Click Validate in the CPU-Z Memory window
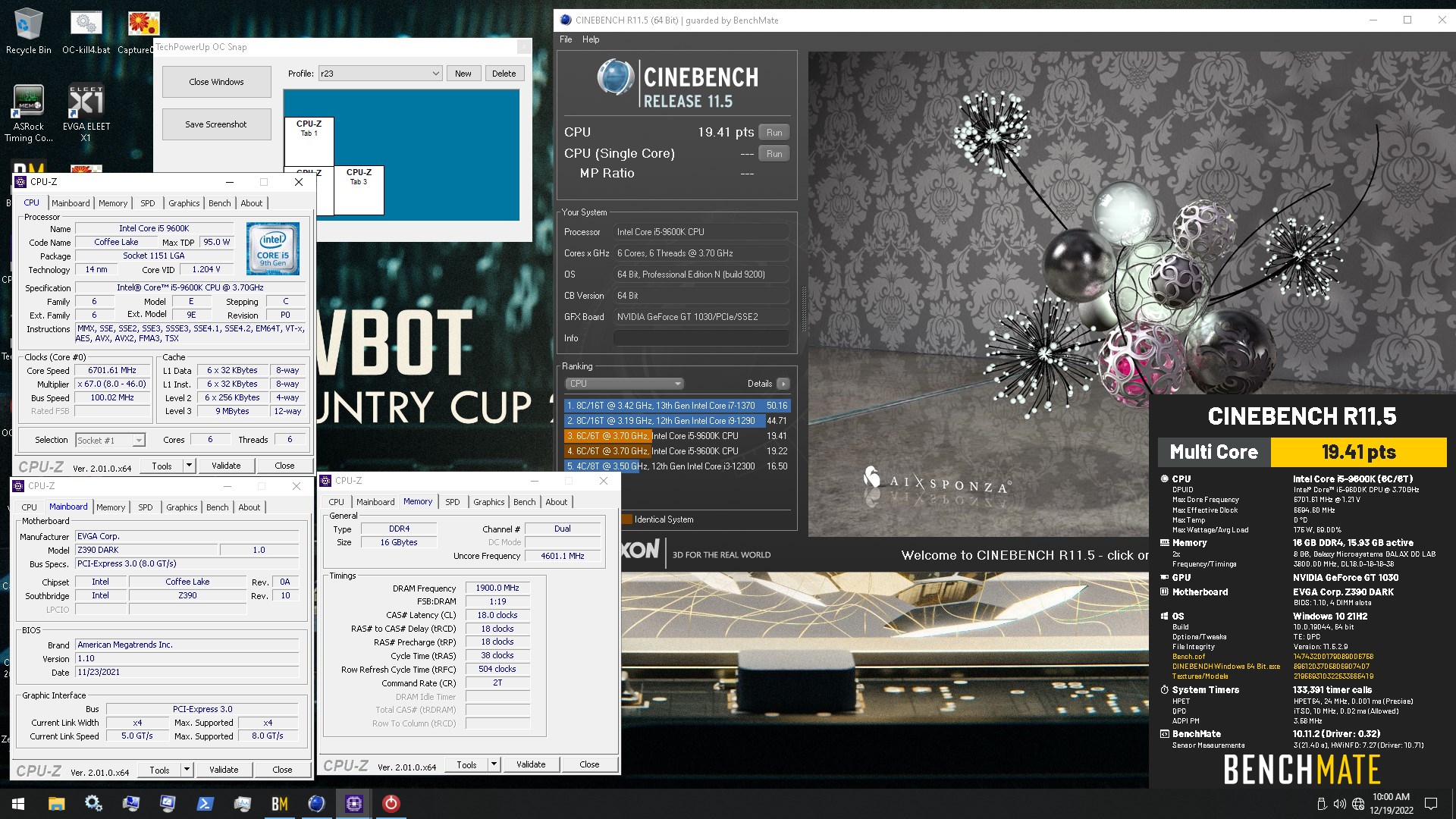Screen dimensions: 1456x819 tap(532, 764)
